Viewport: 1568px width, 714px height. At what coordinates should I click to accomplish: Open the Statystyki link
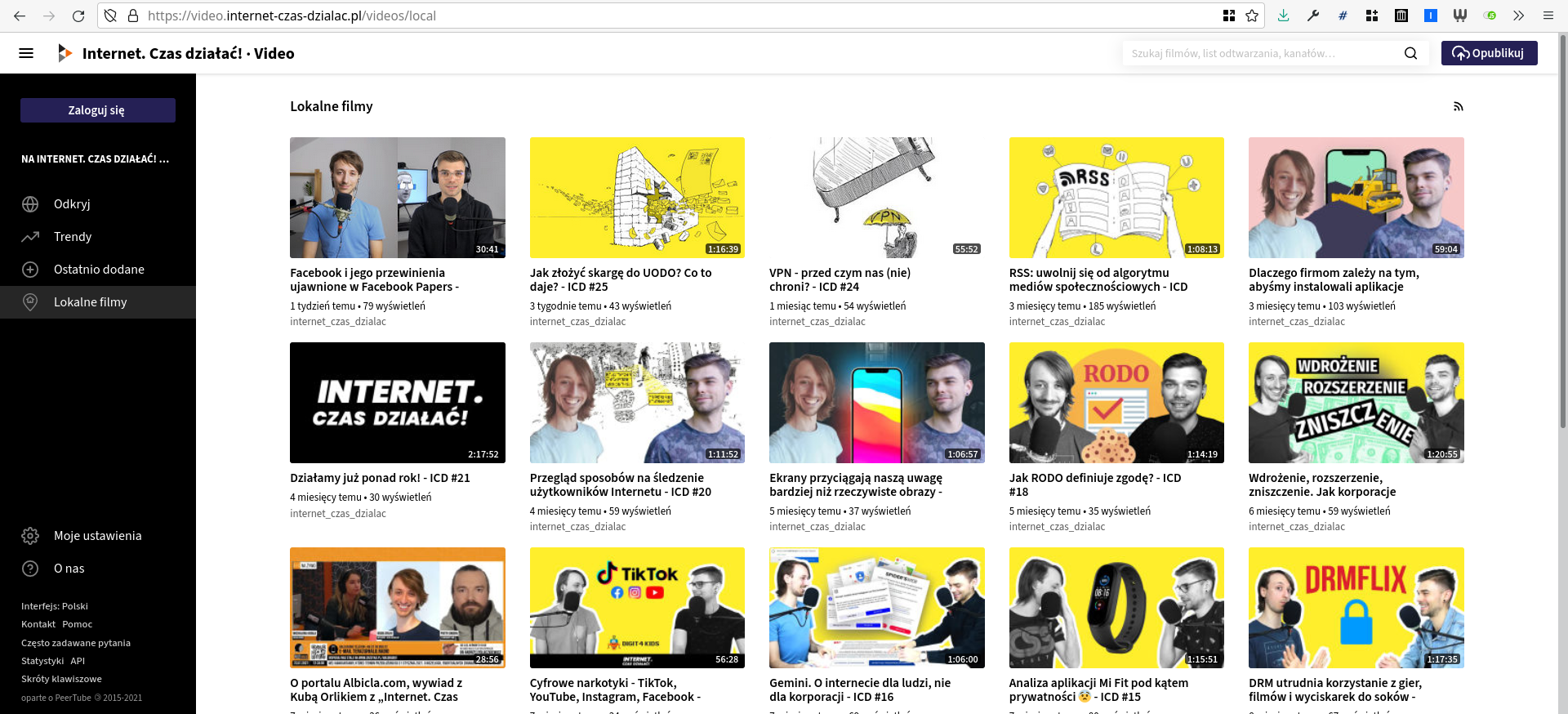pos(42,661)
